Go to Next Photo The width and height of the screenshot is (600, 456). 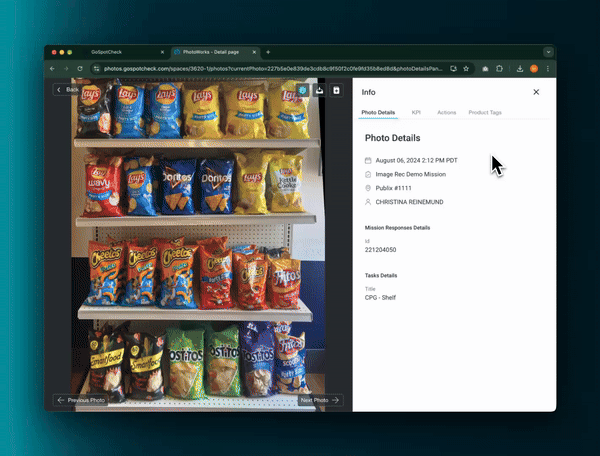[320, 400]
